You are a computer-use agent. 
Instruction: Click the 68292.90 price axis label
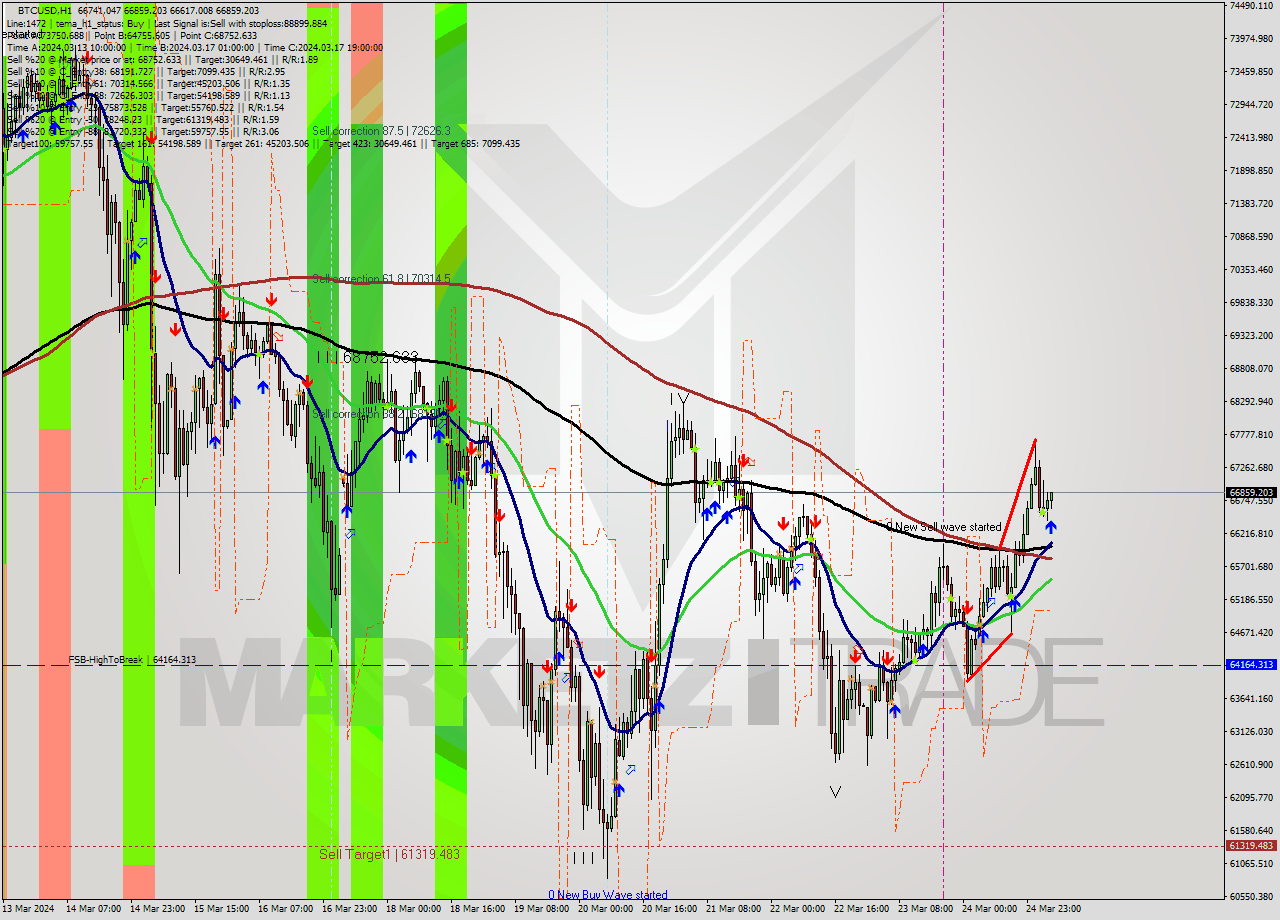click(1251, 401)
